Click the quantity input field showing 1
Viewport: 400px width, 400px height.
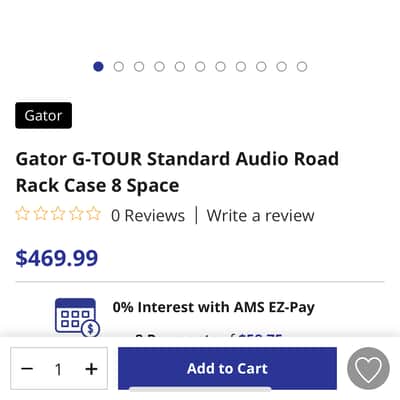click(59, 369)
